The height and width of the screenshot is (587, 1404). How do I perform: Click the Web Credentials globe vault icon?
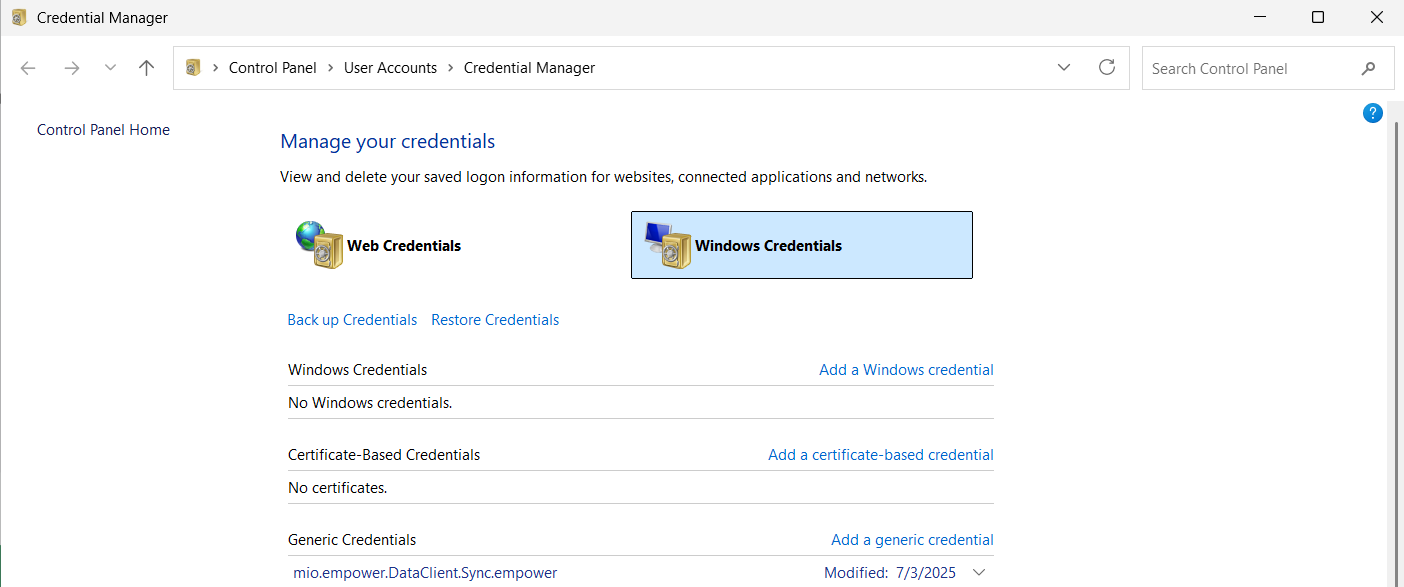(x=320, y=245)
